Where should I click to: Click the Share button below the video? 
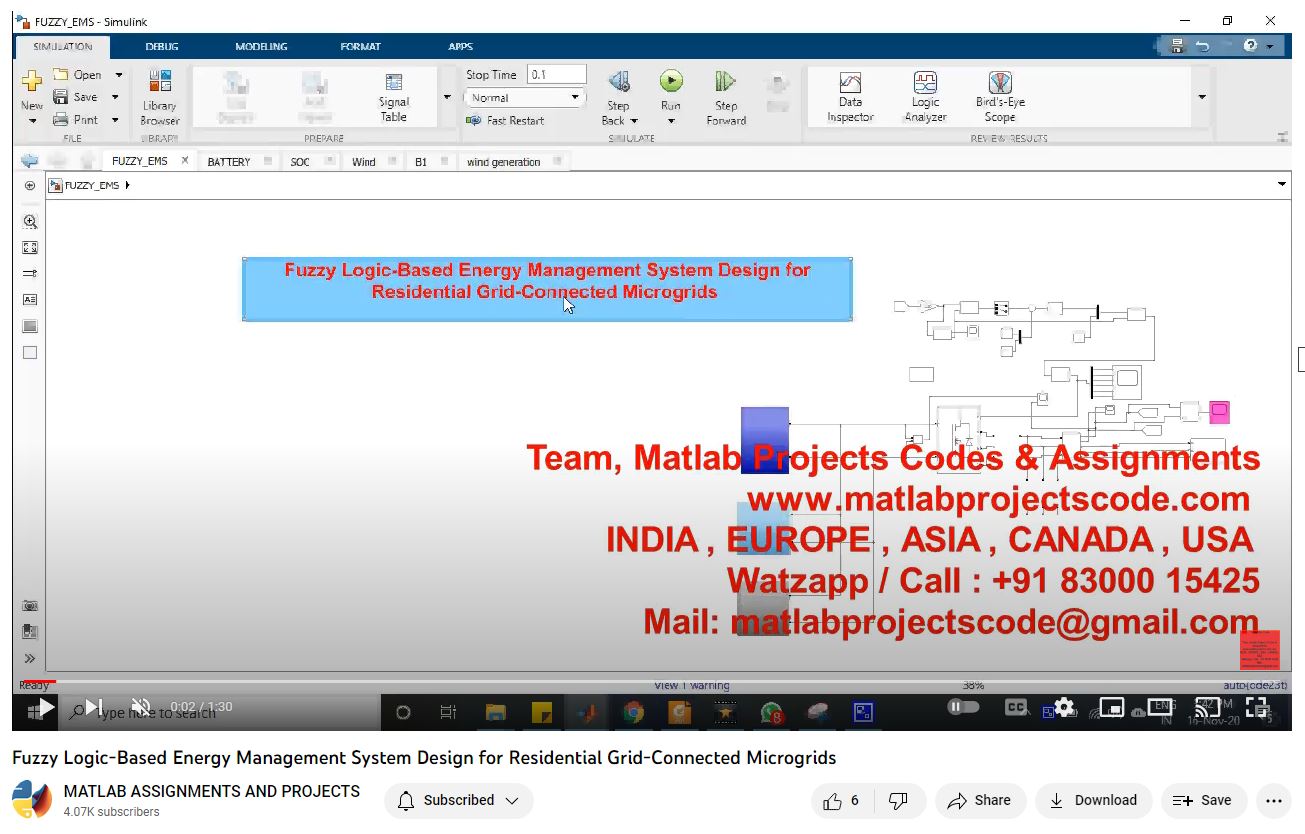pyautogui.click(x=978, y=800)
